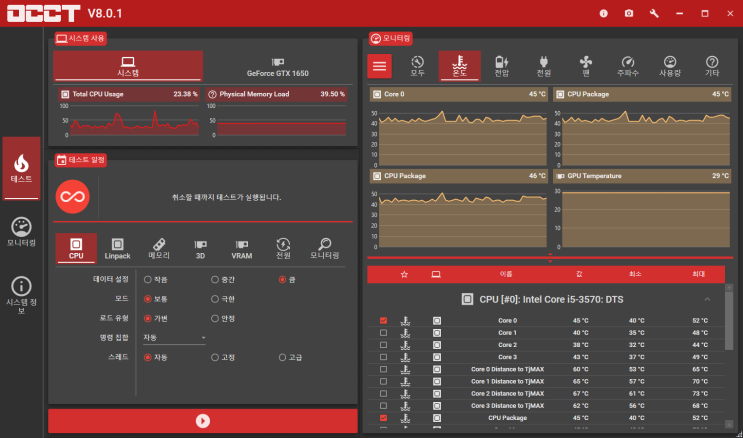743x438 pixels.
Task: Check the Core 1 sensor checkbox
Action: (x=383, y=333)
